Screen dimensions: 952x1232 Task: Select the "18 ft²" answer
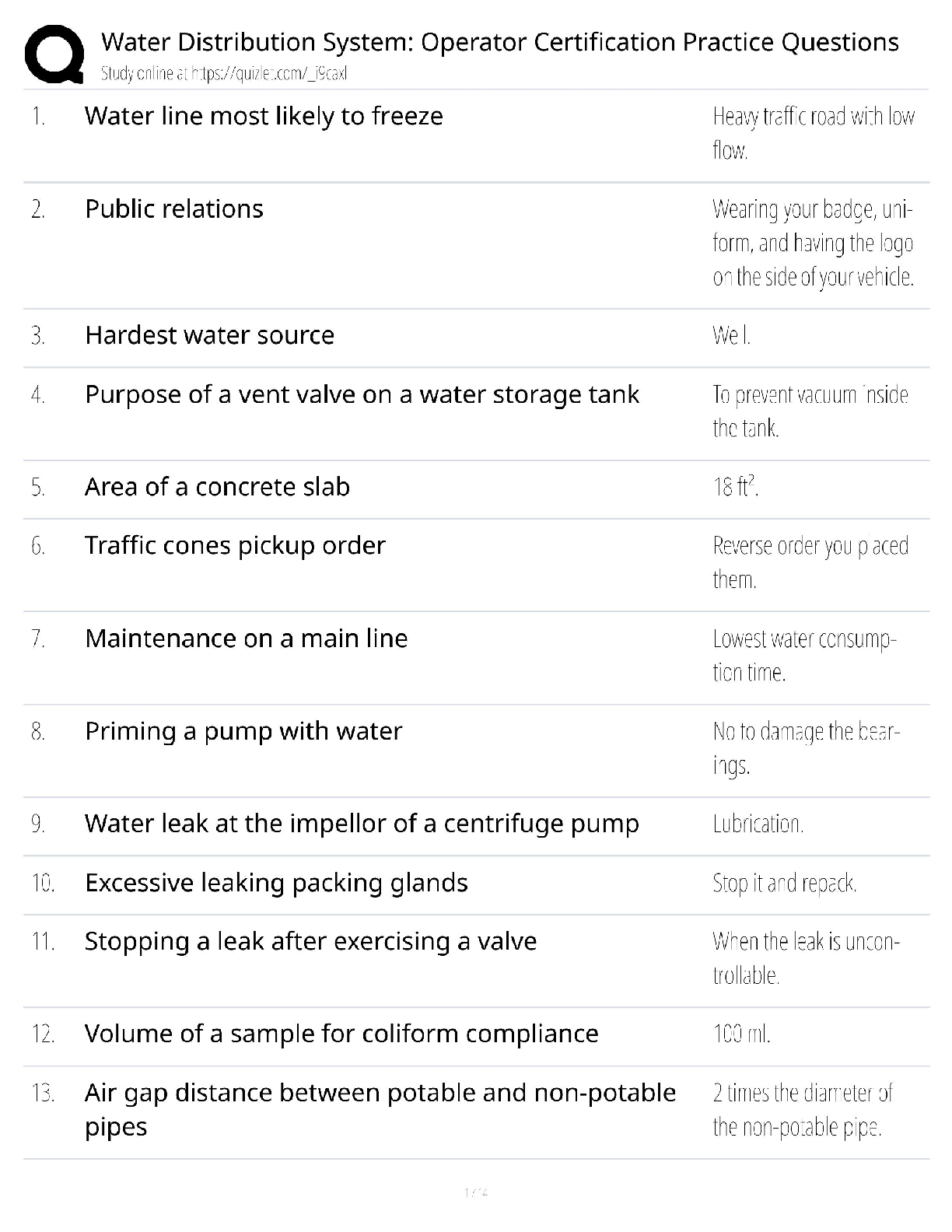coord(736,487)
